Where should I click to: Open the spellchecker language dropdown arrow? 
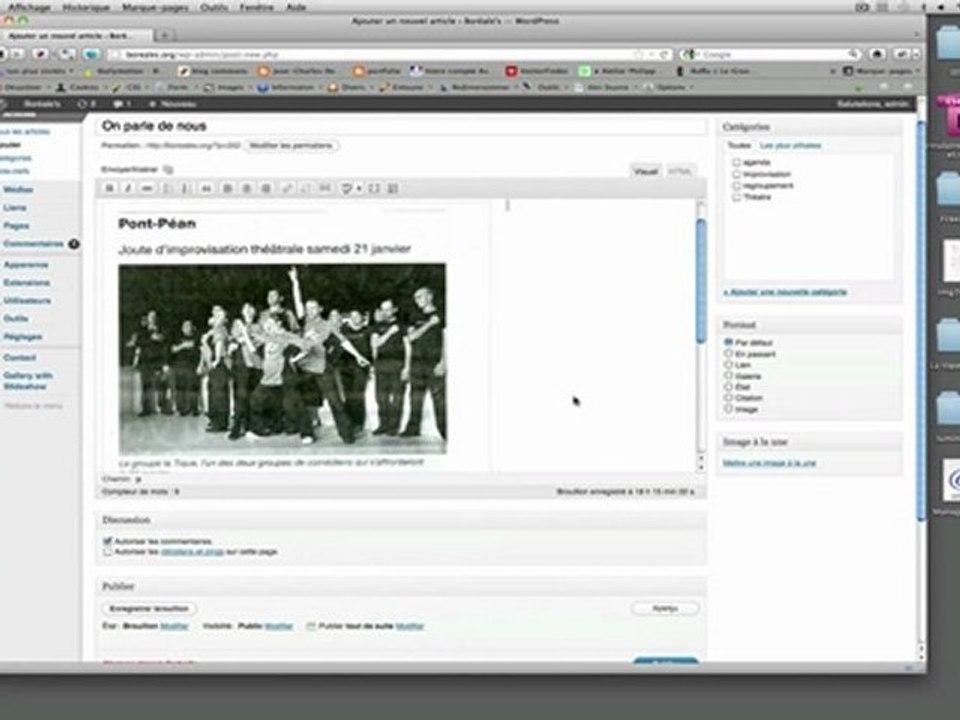pyautogui.click(x=359, y=188)
